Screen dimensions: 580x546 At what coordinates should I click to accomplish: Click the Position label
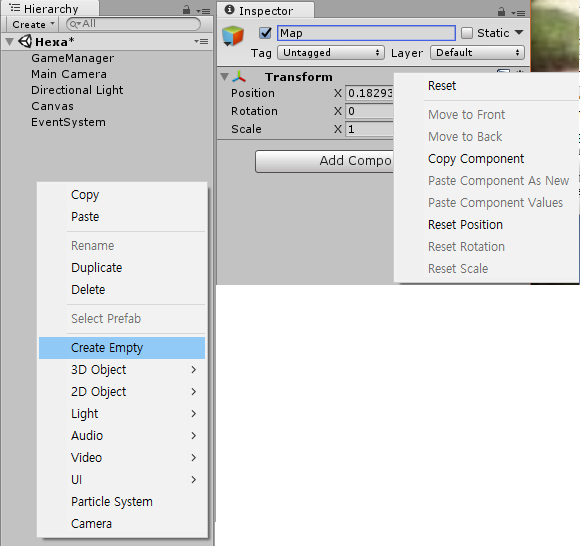[253, 93]
